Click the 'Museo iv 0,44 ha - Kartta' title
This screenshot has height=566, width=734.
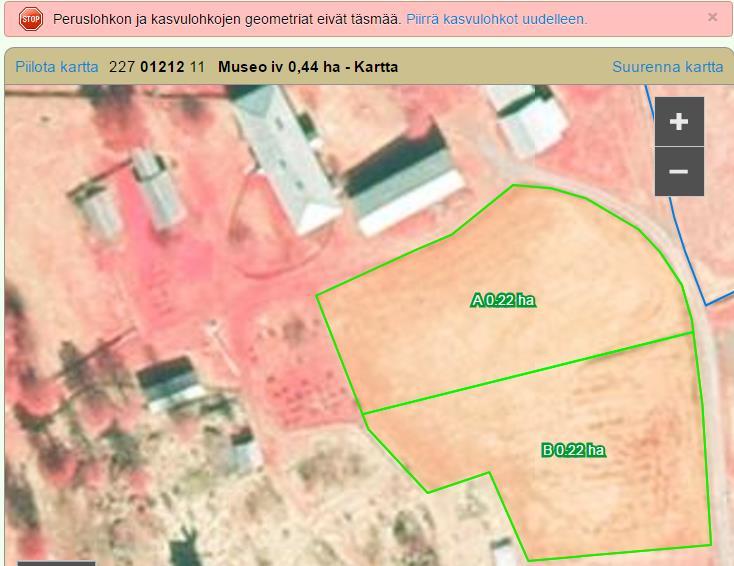[x=308, y=66]
